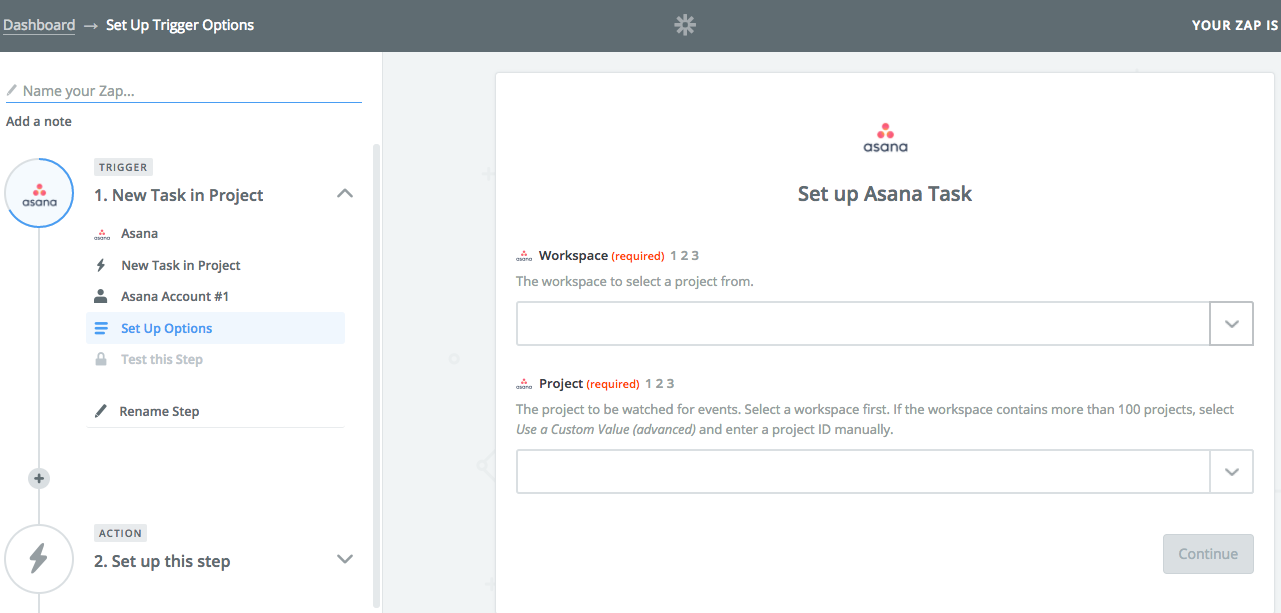The height and width of the screenshot is (613, 1281).
Task: Click the 'YOUR ZAP IS' status text
Action: 1236,26
